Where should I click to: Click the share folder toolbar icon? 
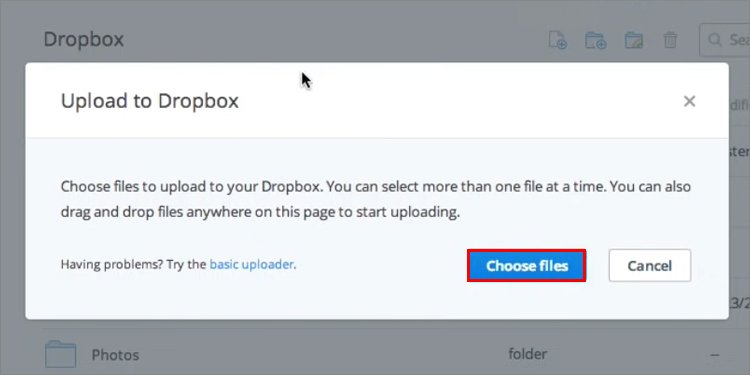[634, 40]
